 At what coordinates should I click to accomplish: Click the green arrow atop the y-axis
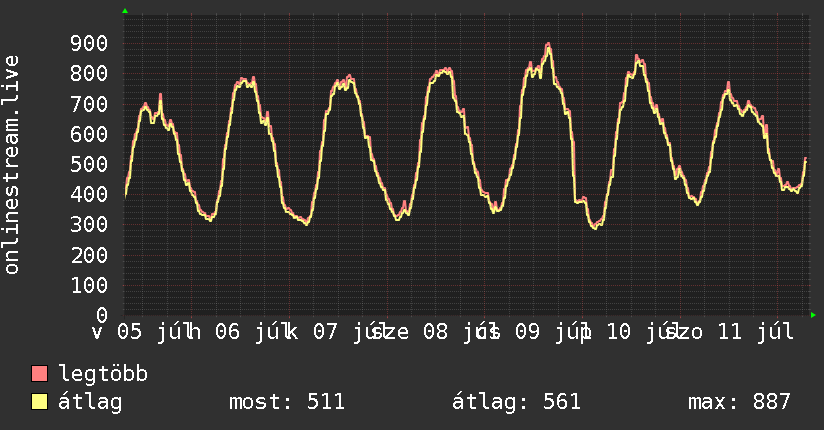pos(125,11)
